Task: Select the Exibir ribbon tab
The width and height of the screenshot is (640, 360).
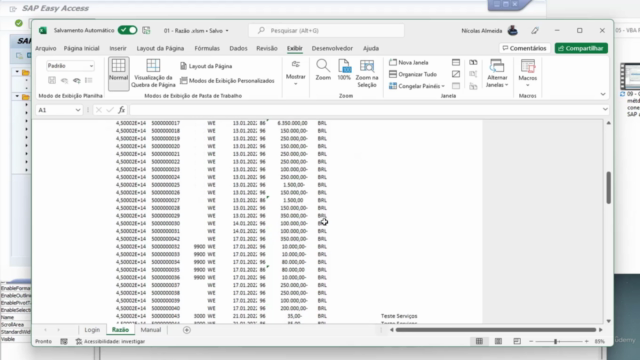Action: (295, 48)
